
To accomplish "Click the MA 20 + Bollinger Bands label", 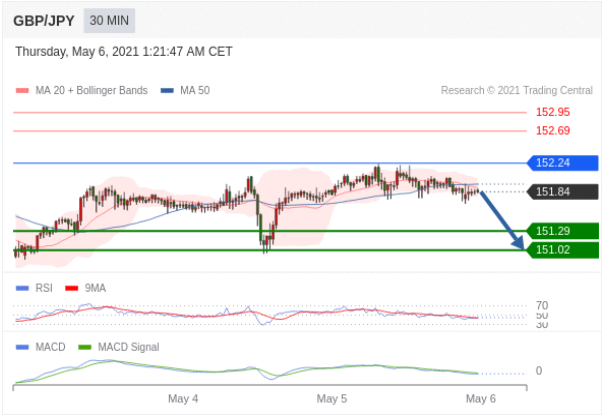I will pyautogui.click(x=92, y=90).
